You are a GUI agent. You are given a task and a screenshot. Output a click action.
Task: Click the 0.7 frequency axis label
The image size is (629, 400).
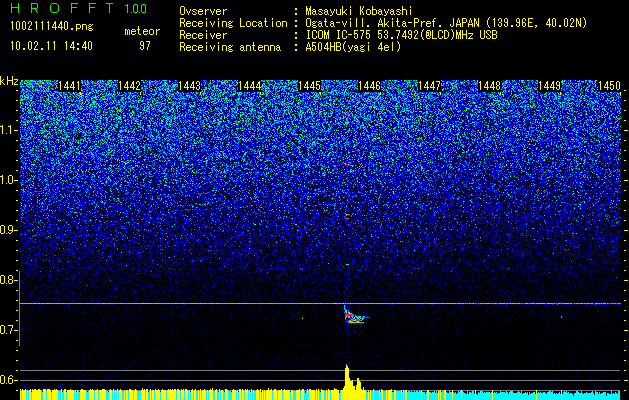[x=8, y=330]
